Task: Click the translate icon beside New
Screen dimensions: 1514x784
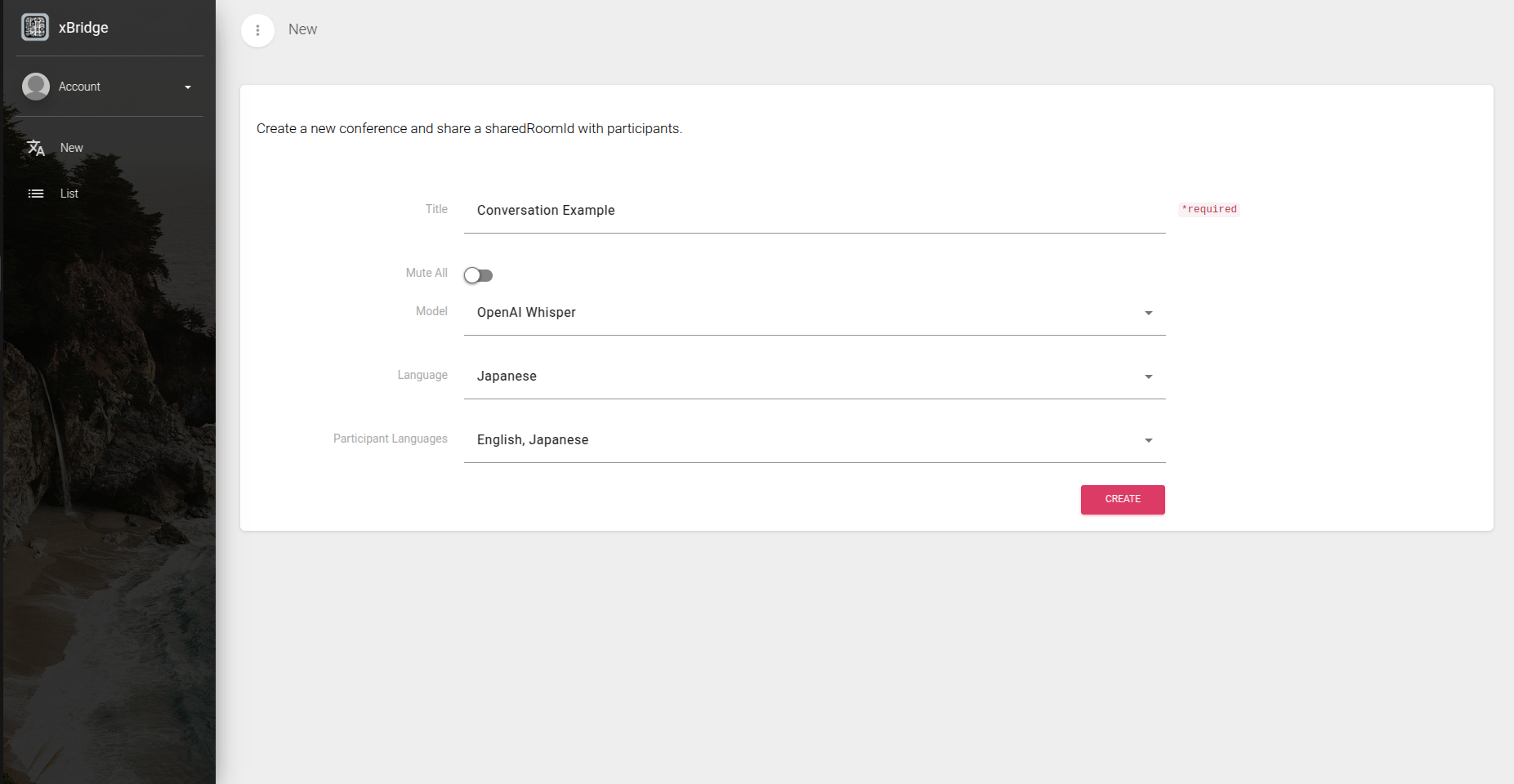Action: pyautogui.click(x=36, y=148)
